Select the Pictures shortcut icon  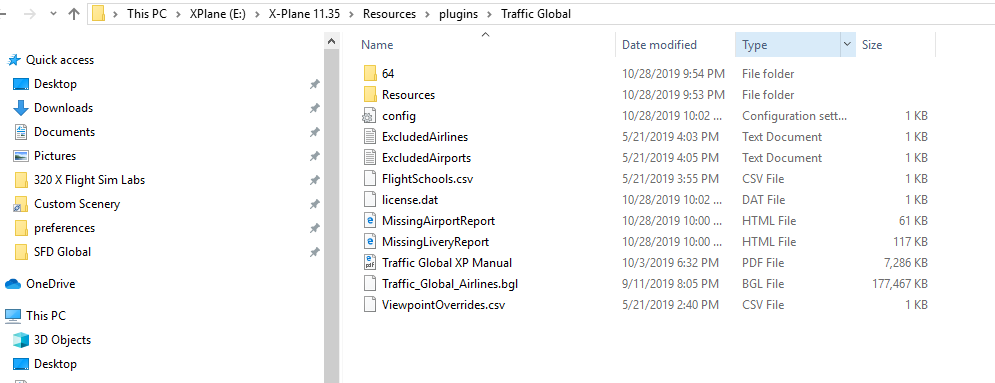(21, 156)
